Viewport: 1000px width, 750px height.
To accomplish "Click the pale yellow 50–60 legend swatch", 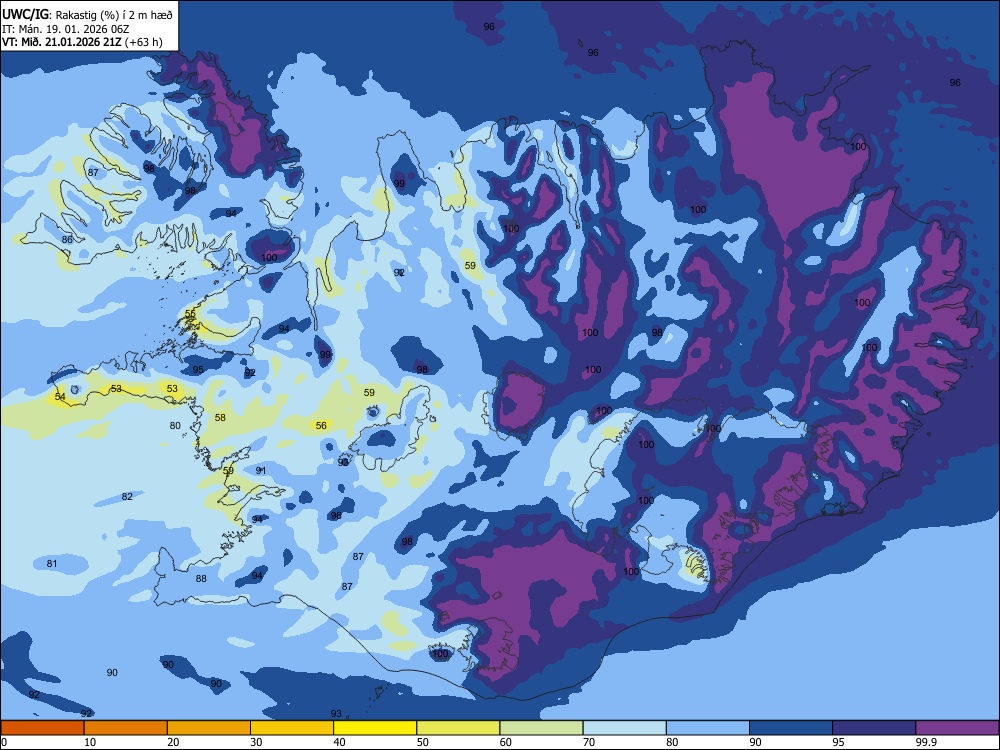I will coord(458,728).
